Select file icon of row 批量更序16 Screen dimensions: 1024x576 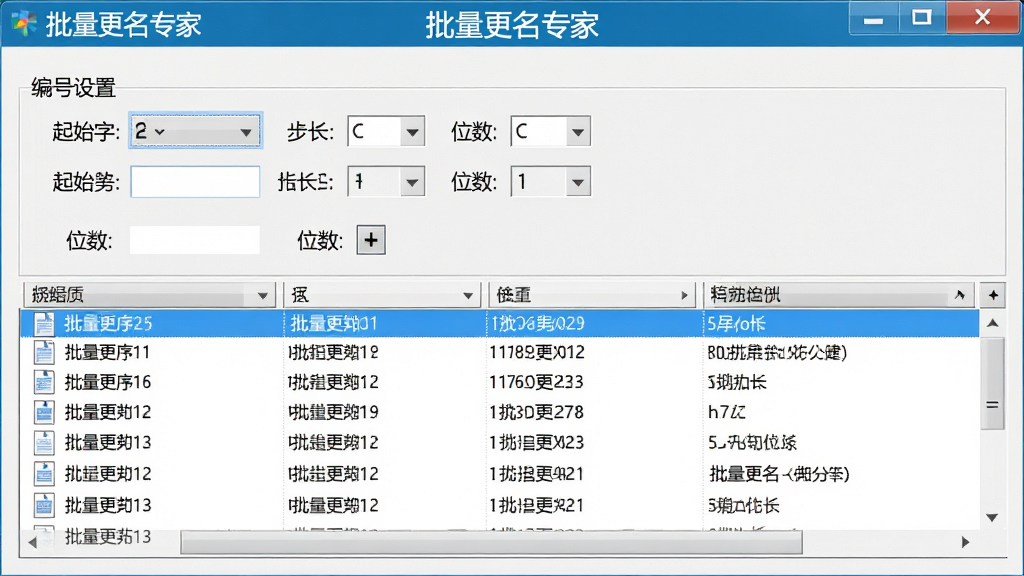(x=44, y=382)
